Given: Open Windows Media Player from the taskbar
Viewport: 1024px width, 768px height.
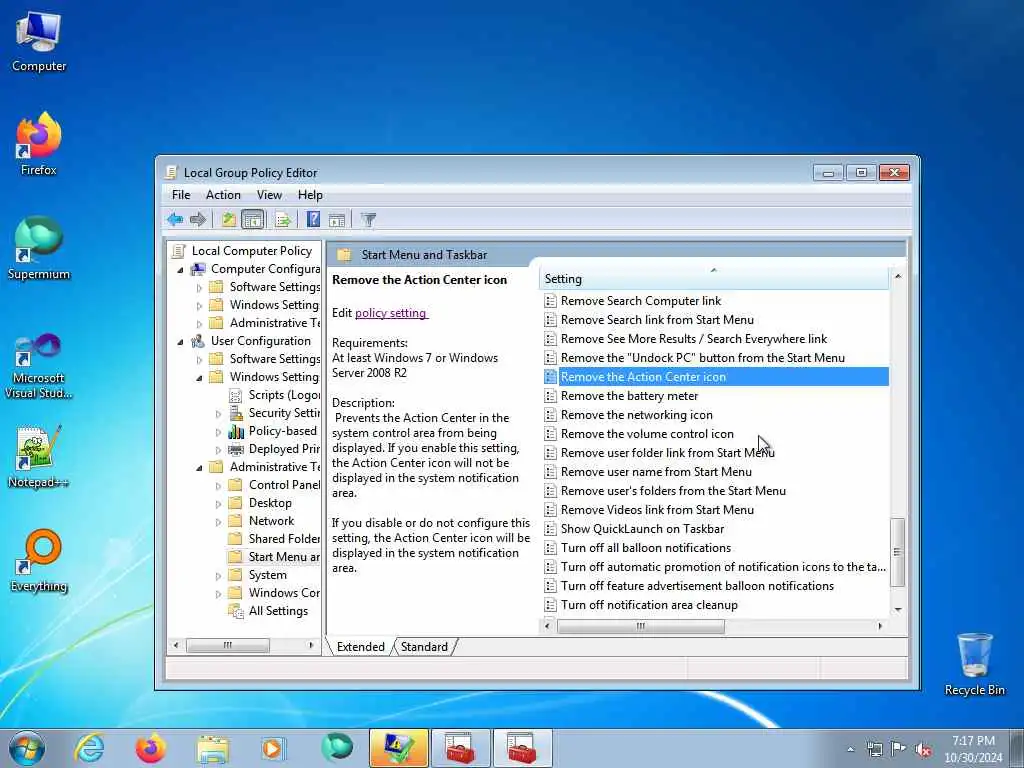Looking at the screenshot, I should point(273,748).
